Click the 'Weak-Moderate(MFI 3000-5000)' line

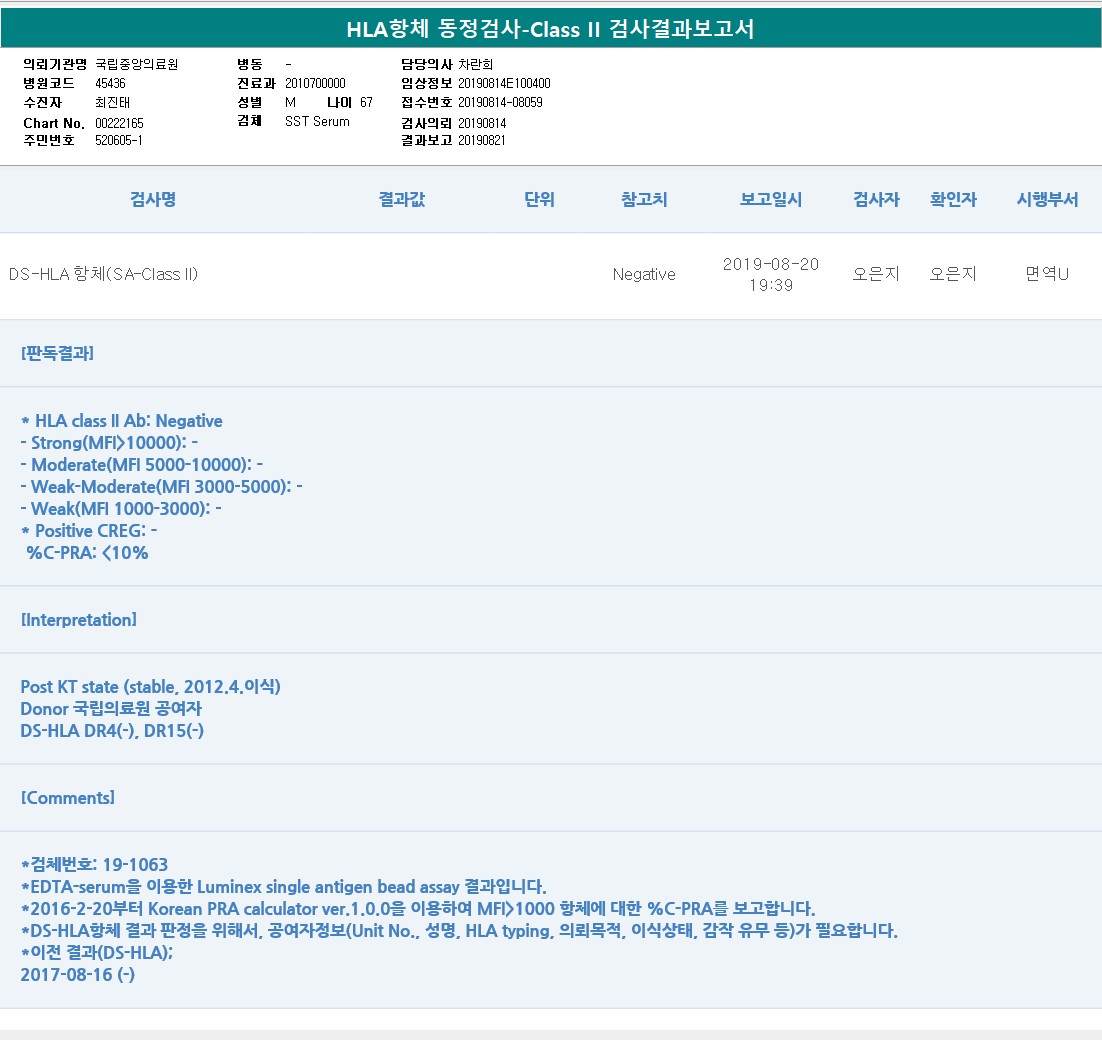[x=162, y=486]
